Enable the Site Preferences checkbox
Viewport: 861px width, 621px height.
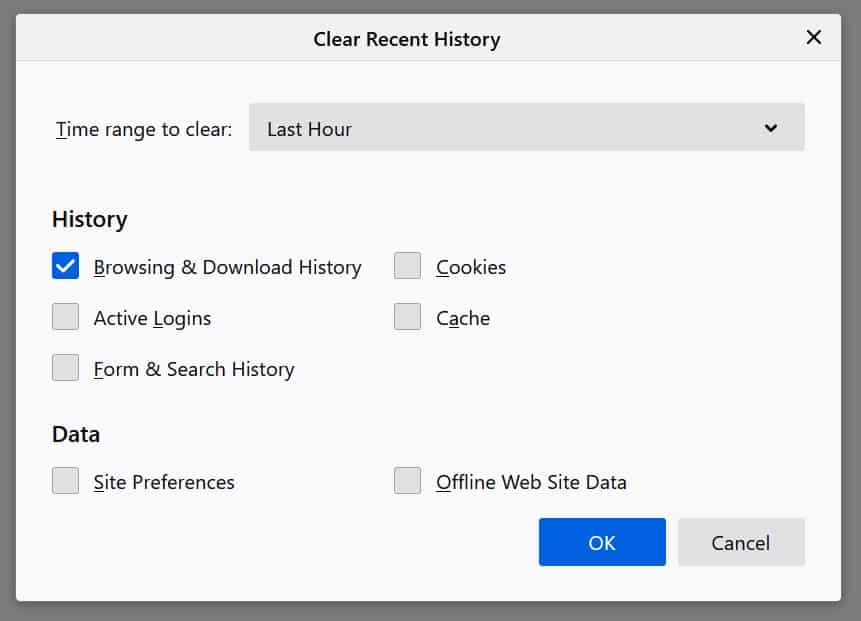coord(65,481)
